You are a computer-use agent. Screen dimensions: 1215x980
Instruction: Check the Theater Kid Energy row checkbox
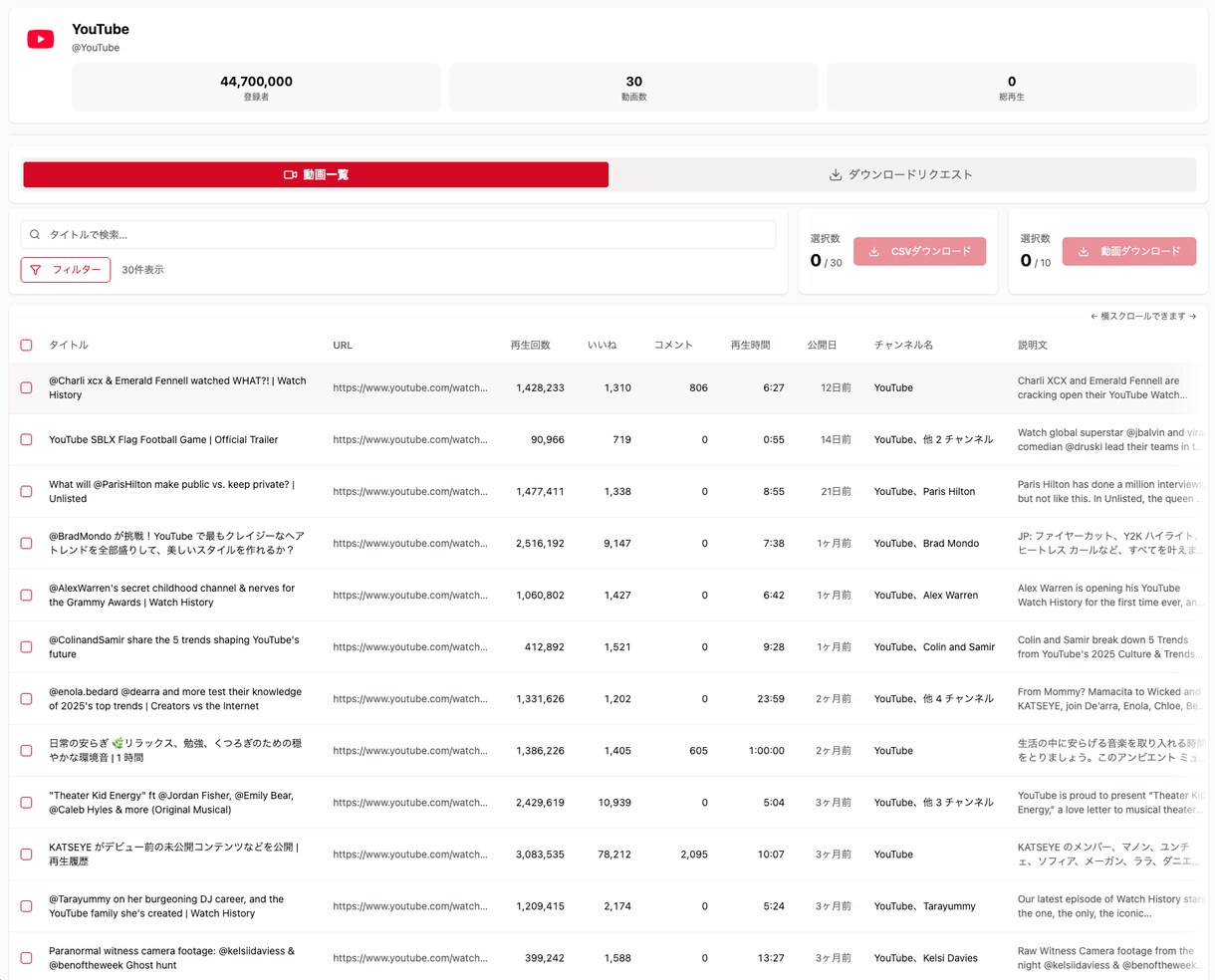click(x=27, y=803)
